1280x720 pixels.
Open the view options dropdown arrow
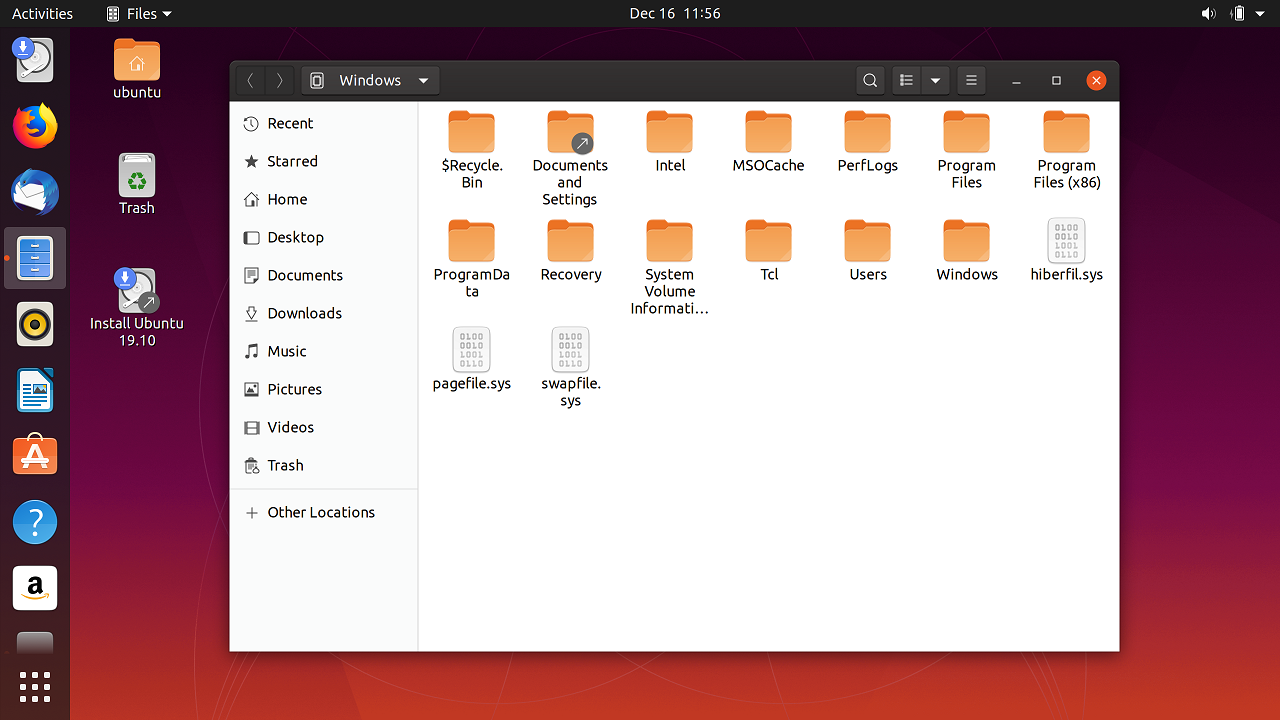(x=935, y=81)
